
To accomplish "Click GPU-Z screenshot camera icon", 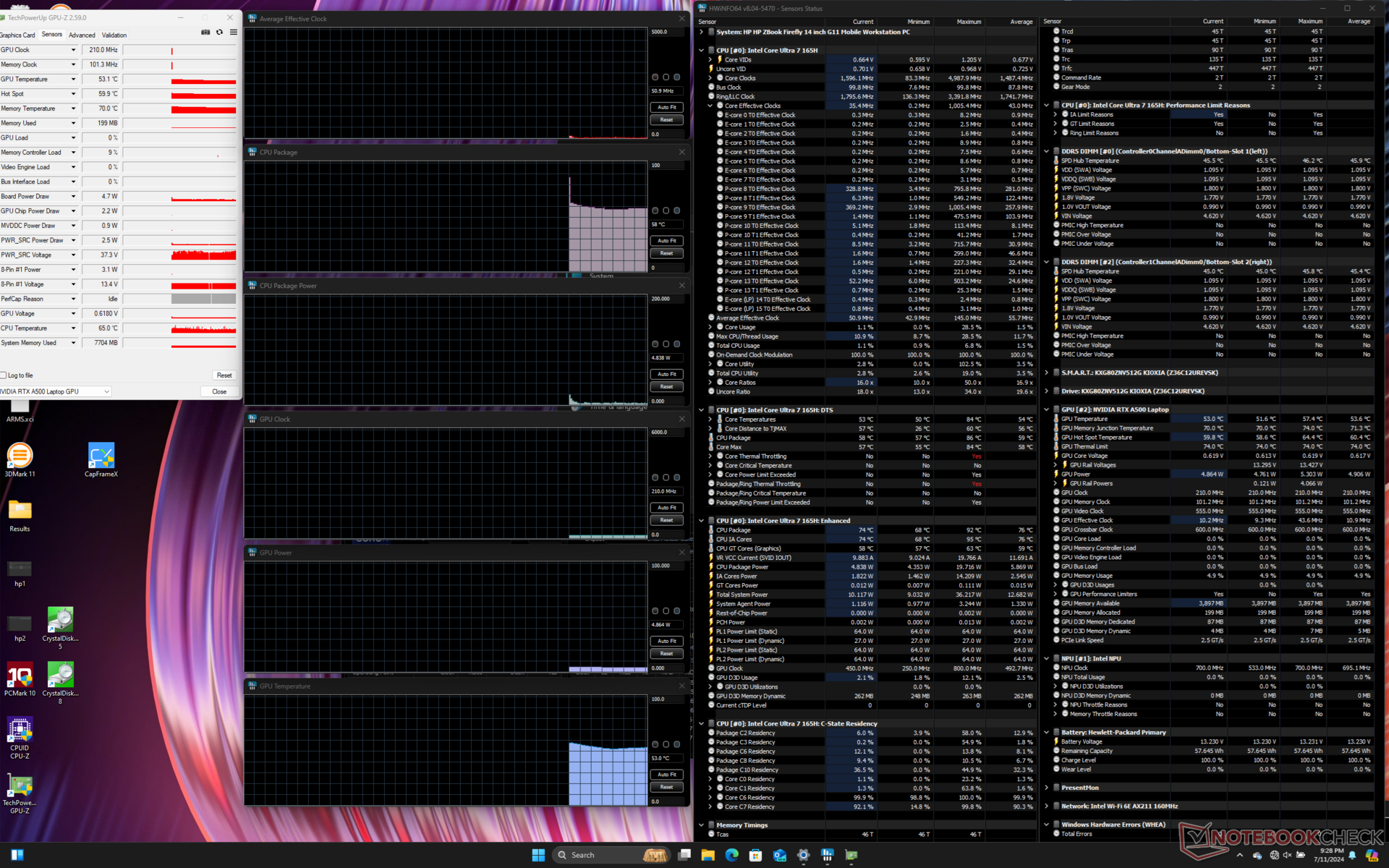I will click(205, 33).
